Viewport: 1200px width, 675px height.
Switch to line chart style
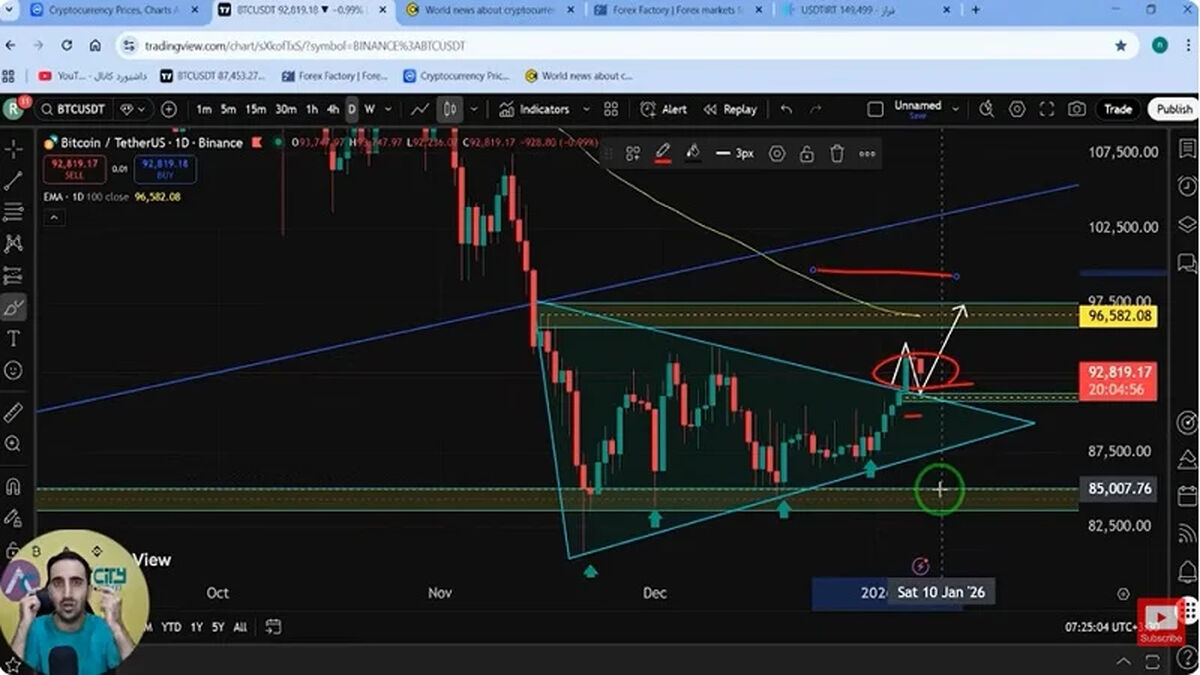(420, 109)
